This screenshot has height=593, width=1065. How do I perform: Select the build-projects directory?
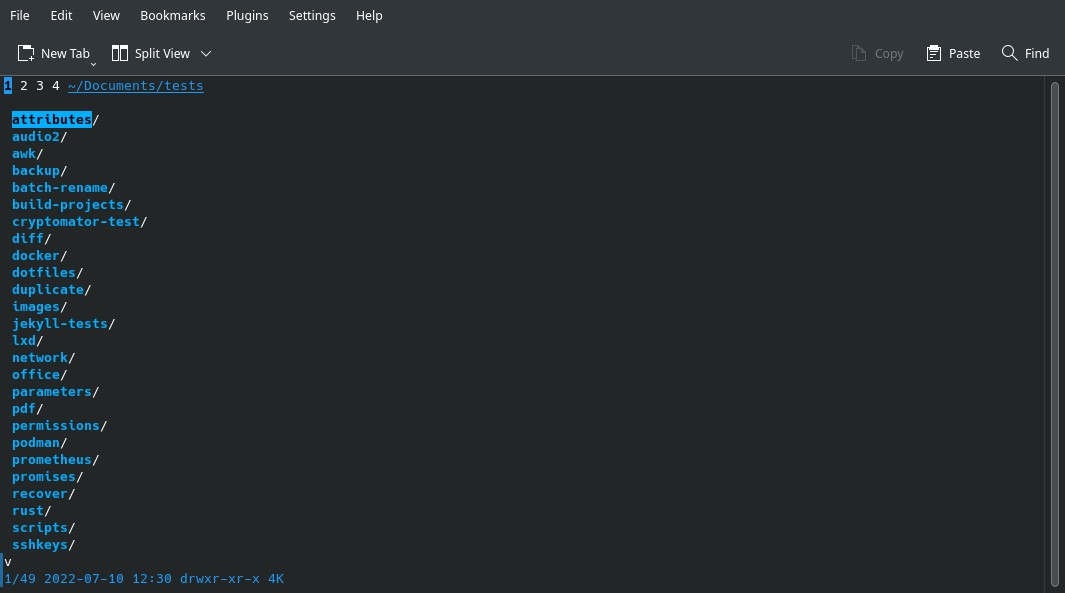pyautogui.click(x=67, y=204)
